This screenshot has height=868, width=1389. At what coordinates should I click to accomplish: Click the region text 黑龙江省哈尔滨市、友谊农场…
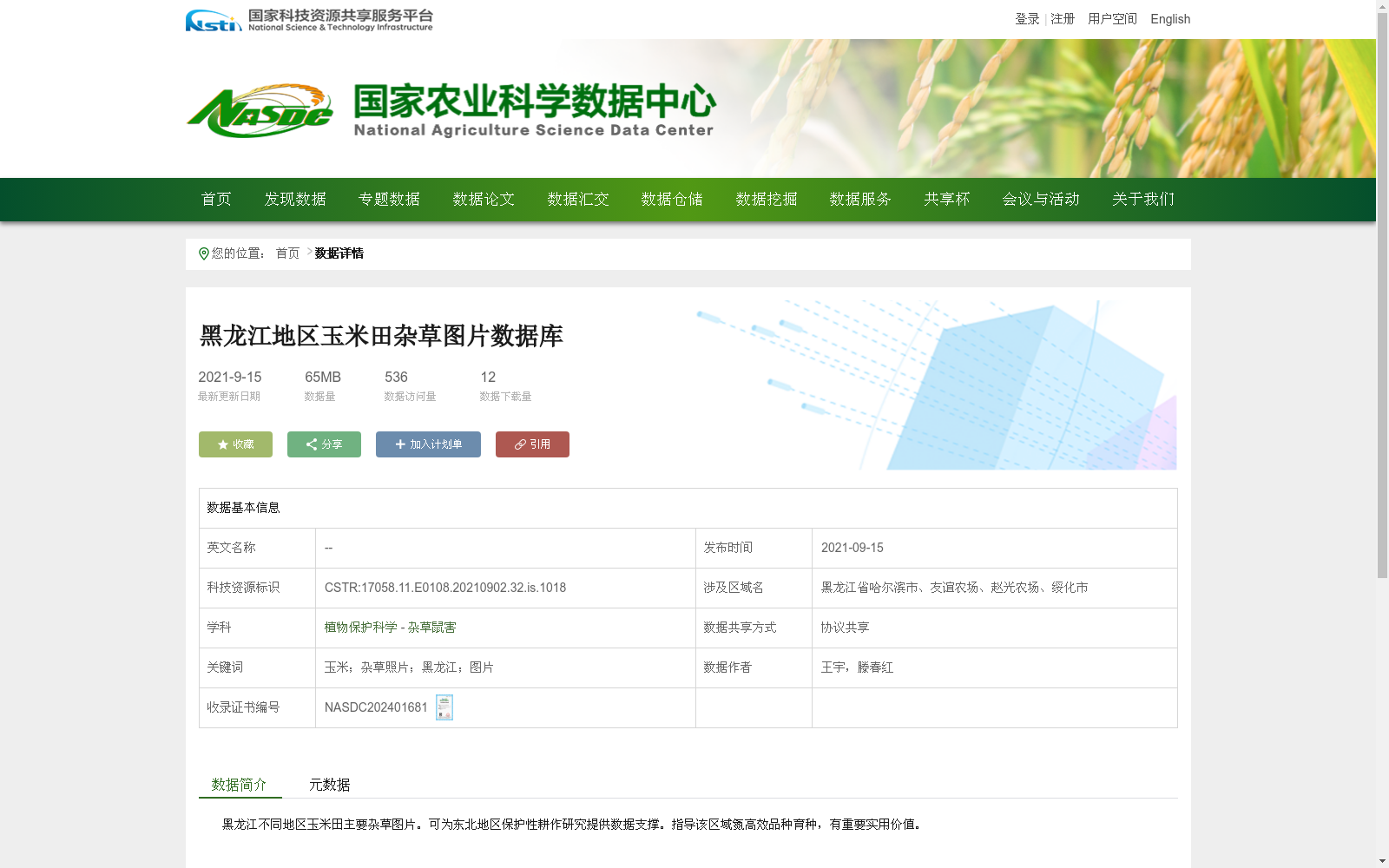954,588
